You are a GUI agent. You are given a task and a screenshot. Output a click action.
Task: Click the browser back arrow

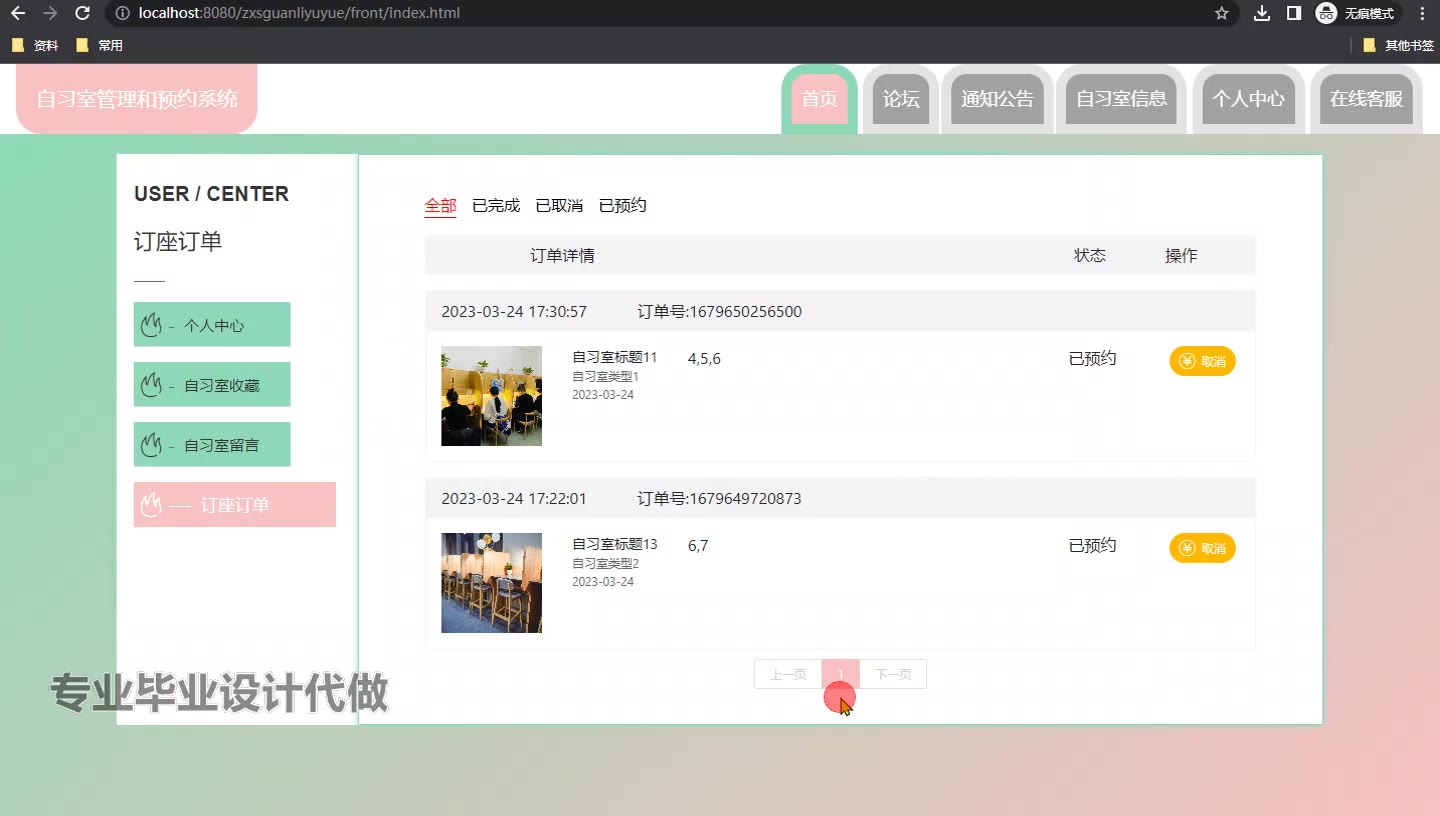click(18, 13)
